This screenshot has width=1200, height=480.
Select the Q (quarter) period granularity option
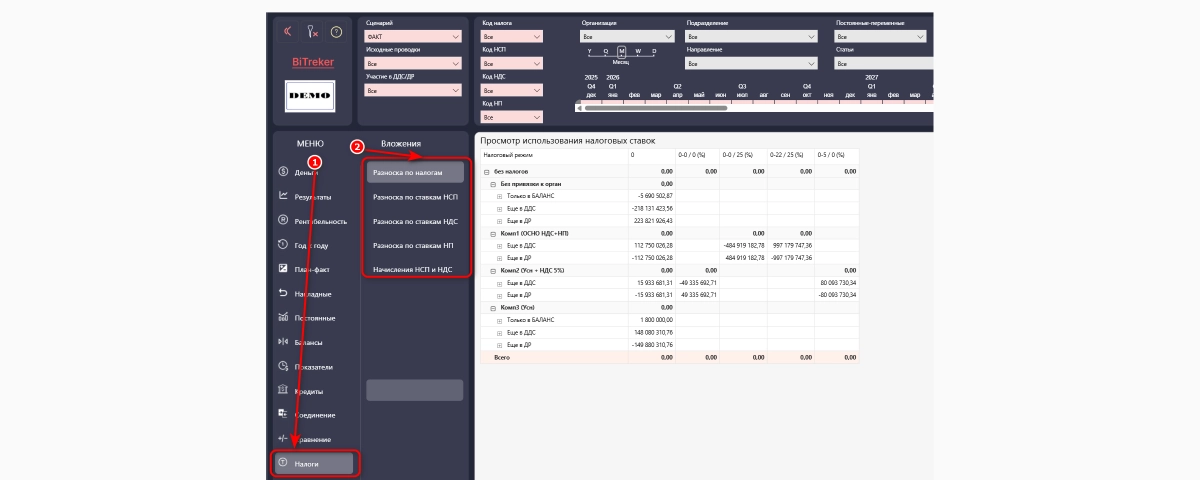point(606,51)
